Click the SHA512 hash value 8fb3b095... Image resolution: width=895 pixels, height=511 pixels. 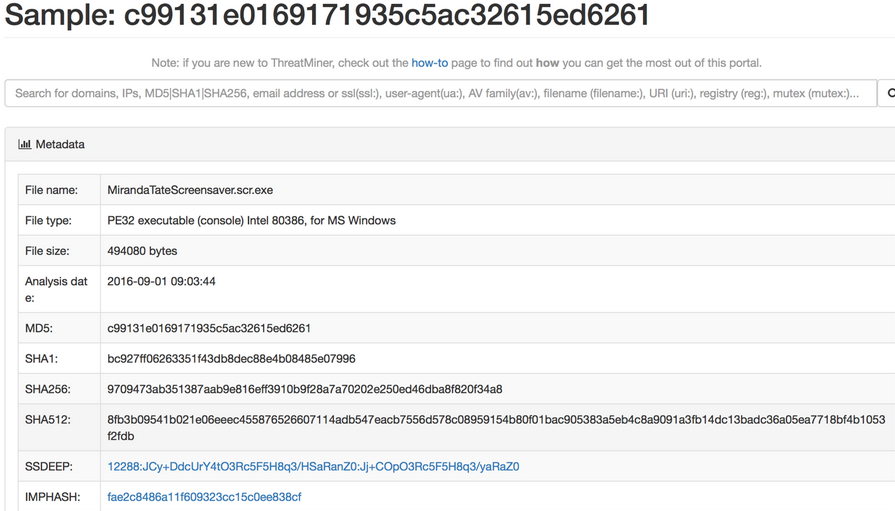pos(496,428)
